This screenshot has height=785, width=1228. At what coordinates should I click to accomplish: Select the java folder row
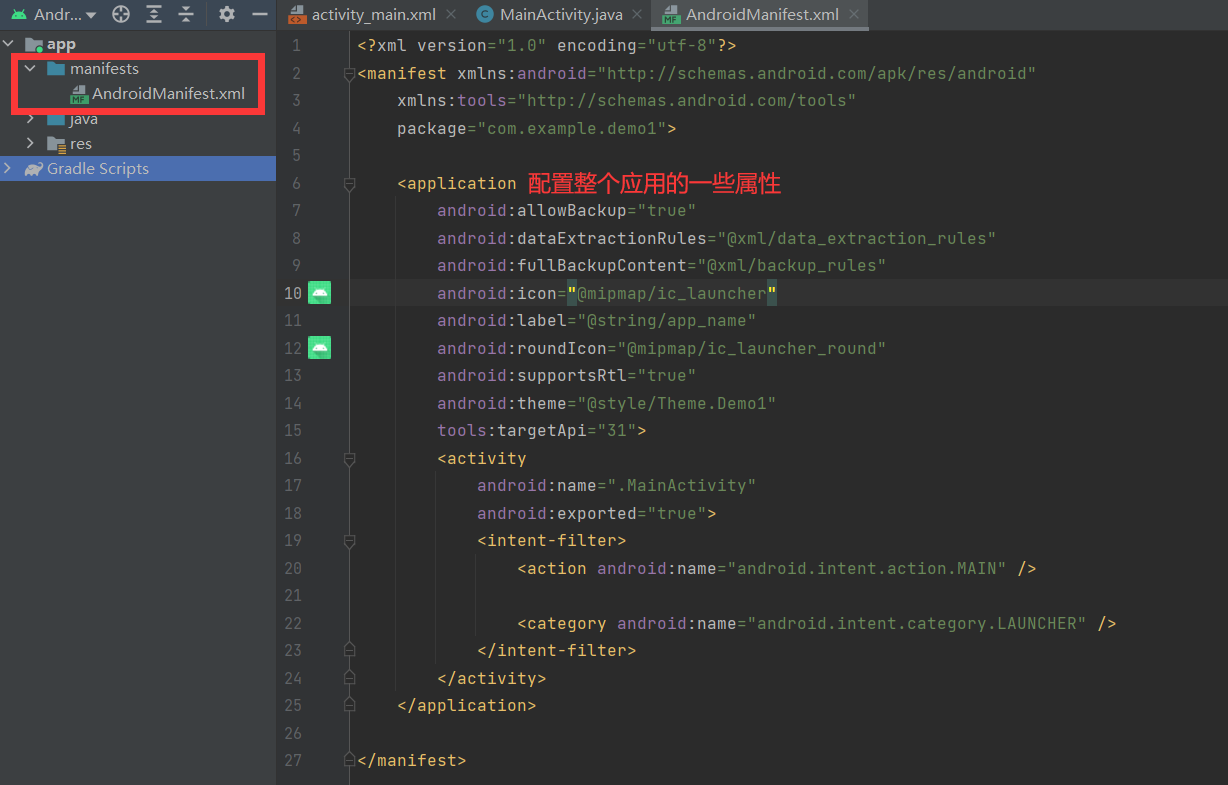click(x=138, y=119)
